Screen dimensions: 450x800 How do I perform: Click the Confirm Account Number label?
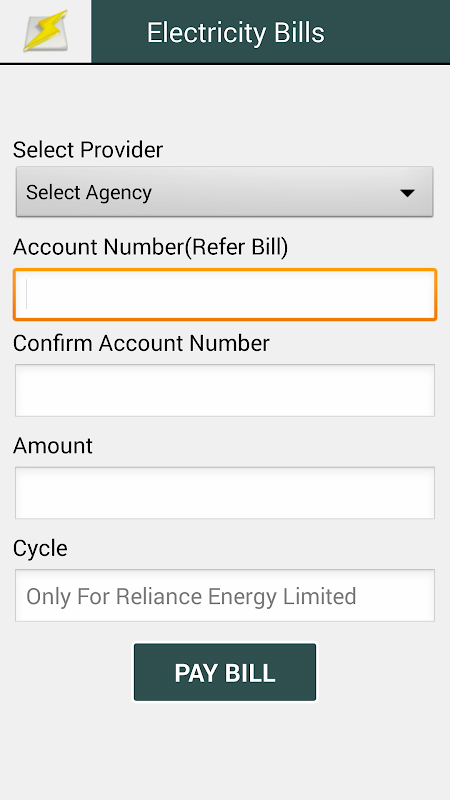tap(141, 343)
